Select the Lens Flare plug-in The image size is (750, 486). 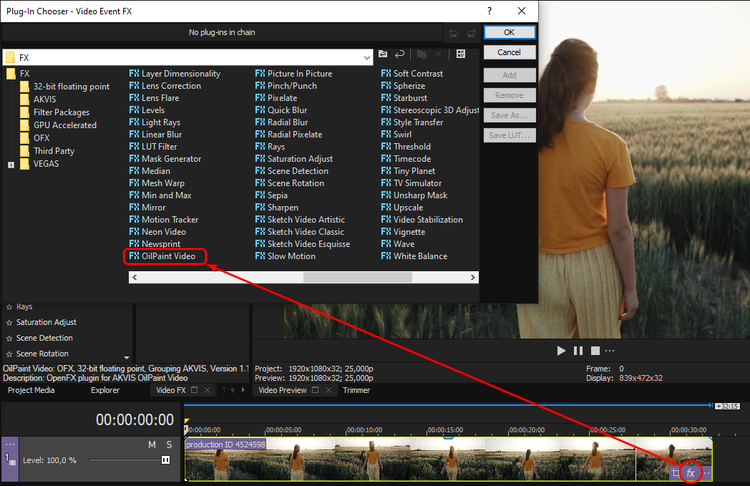pos(154,98)
